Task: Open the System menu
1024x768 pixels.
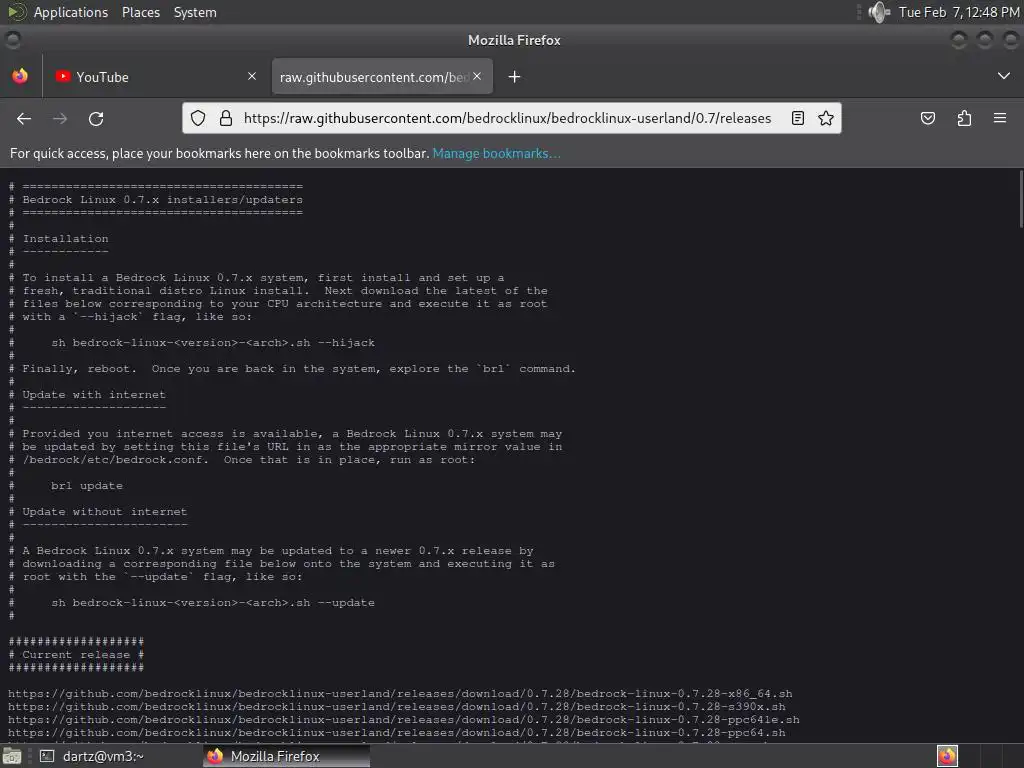Action: click(195, 12)
